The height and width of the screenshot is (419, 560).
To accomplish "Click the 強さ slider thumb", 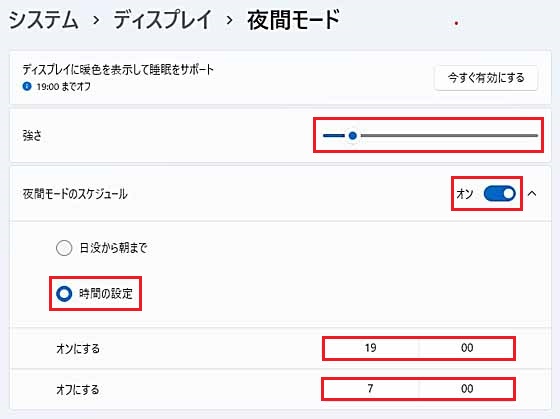I will [352, 136].
